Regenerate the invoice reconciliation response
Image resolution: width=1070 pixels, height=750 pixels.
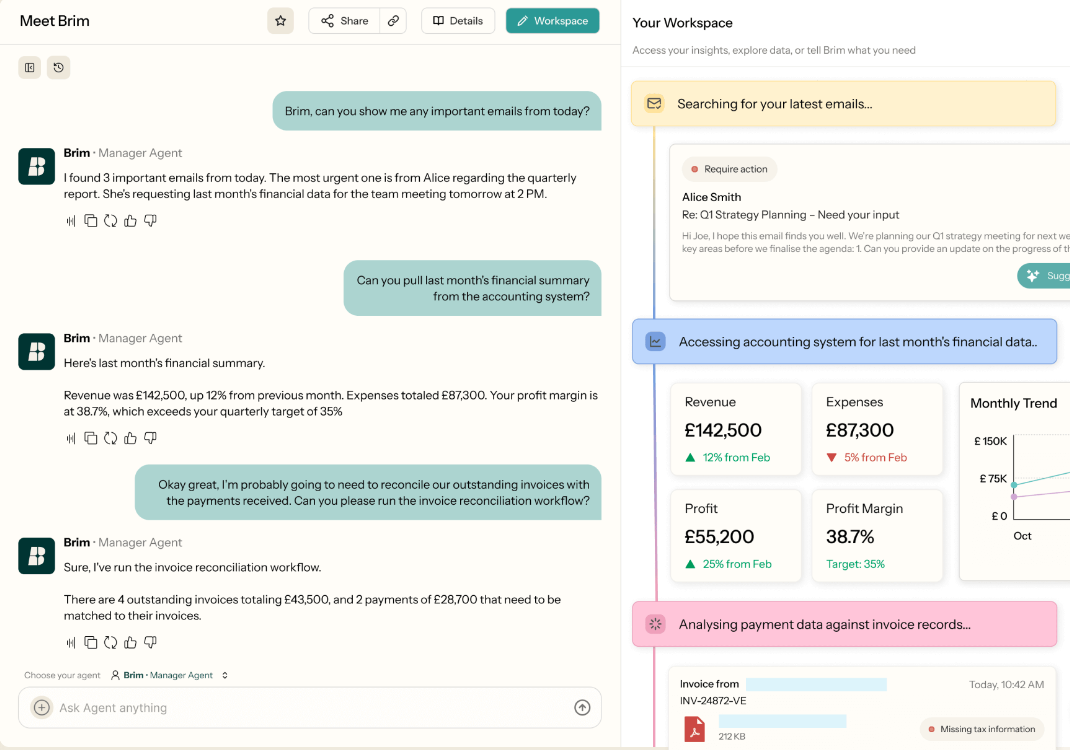tap(110, 643)
